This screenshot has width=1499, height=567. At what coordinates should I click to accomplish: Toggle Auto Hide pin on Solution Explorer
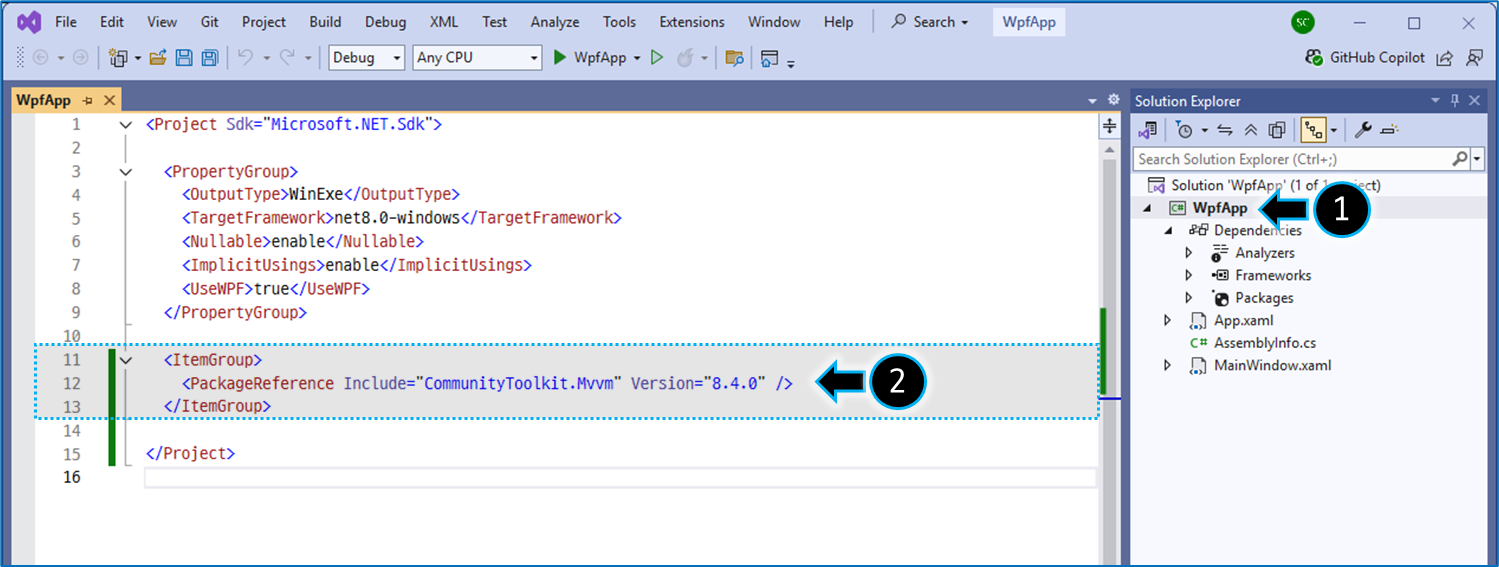coord(1455,100)
